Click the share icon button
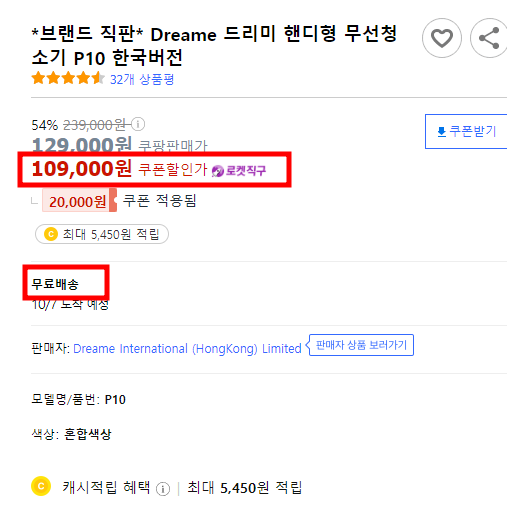Viewport: 507px width, 507px height. coord(489,38)
